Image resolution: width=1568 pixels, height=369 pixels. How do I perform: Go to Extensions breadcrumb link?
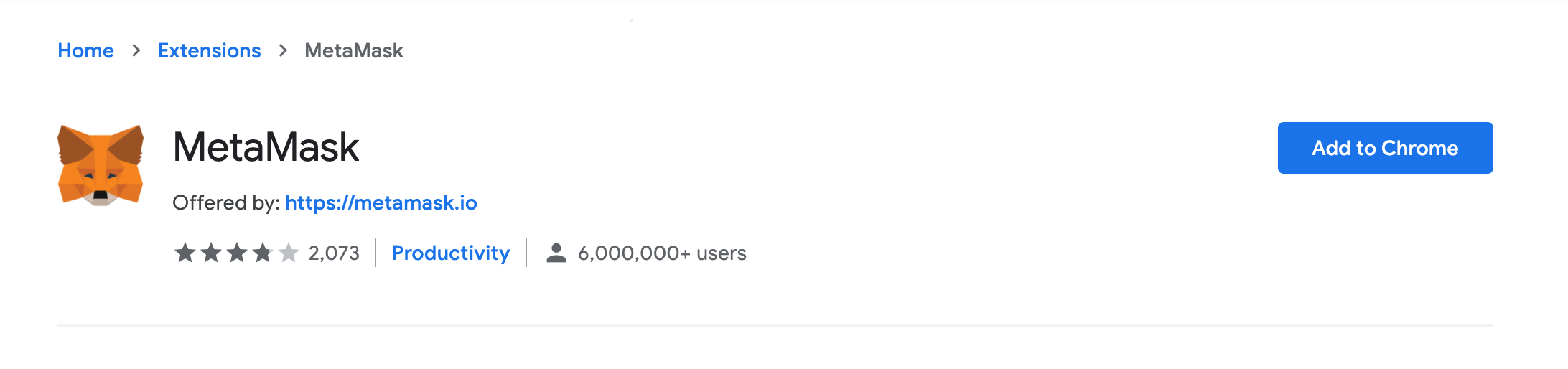pyautogui.click(x=209, y=50)
